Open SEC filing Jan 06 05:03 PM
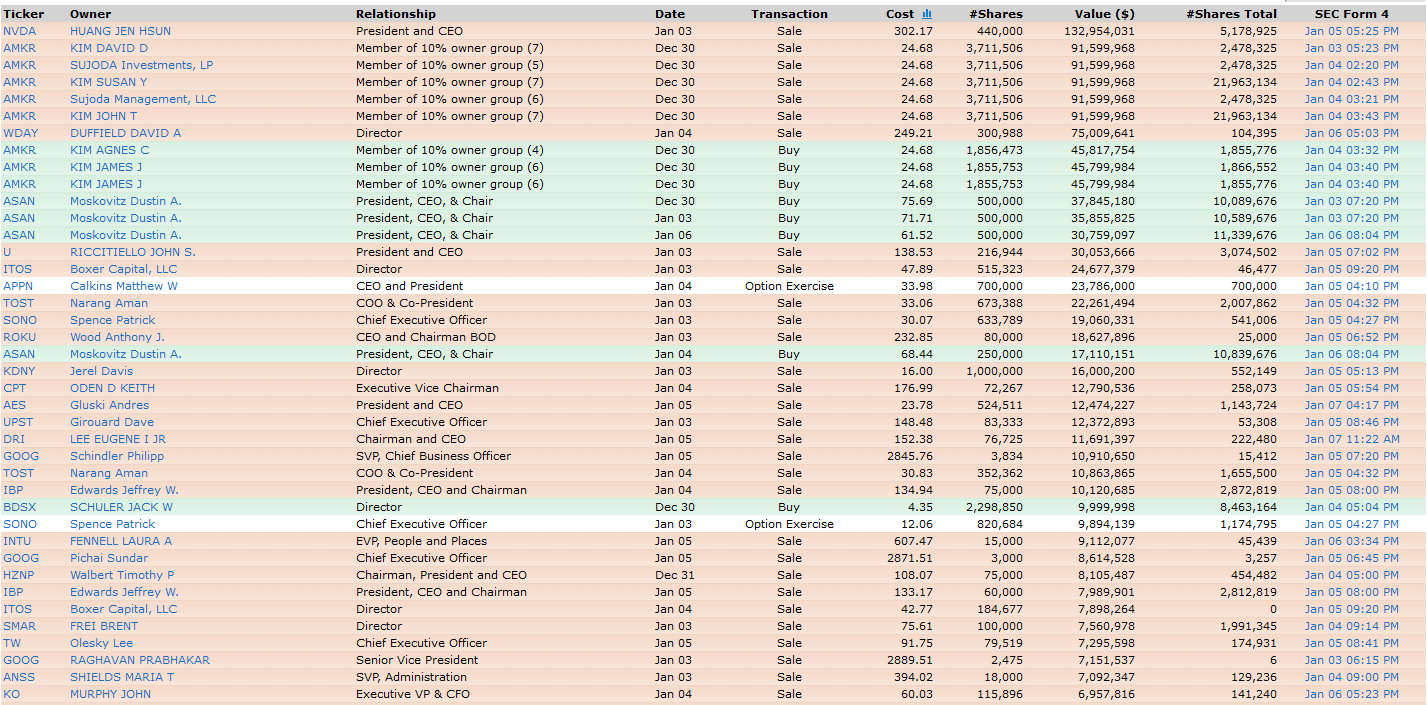1427x705 pixels. tap(1351, 133)
